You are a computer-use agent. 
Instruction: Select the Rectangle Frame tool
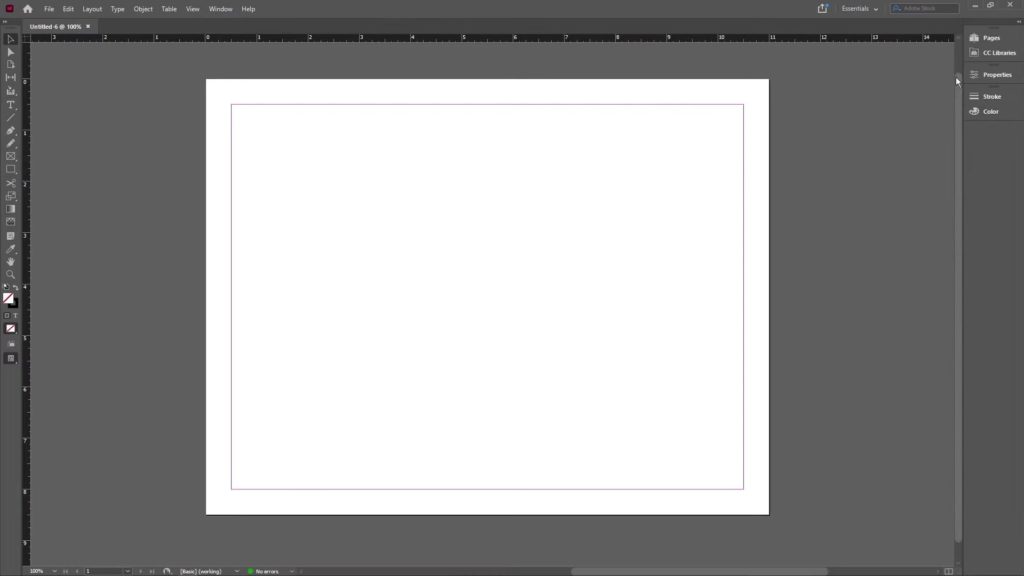tap(11, 155)
